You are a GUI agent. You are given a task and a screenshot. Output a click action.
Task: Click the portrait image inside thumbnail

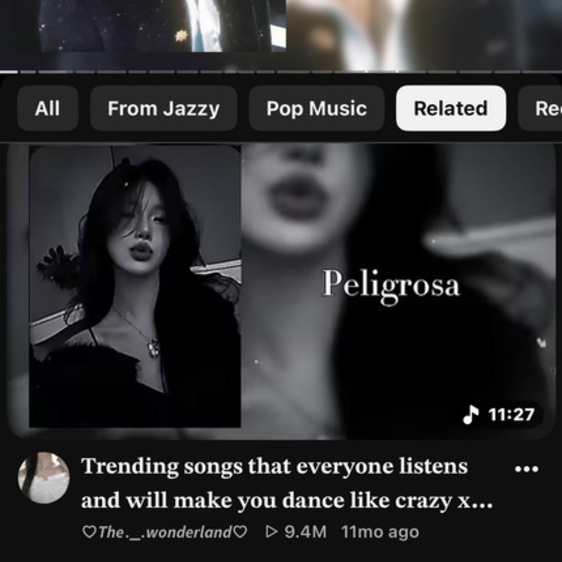(x=135, y=286)
